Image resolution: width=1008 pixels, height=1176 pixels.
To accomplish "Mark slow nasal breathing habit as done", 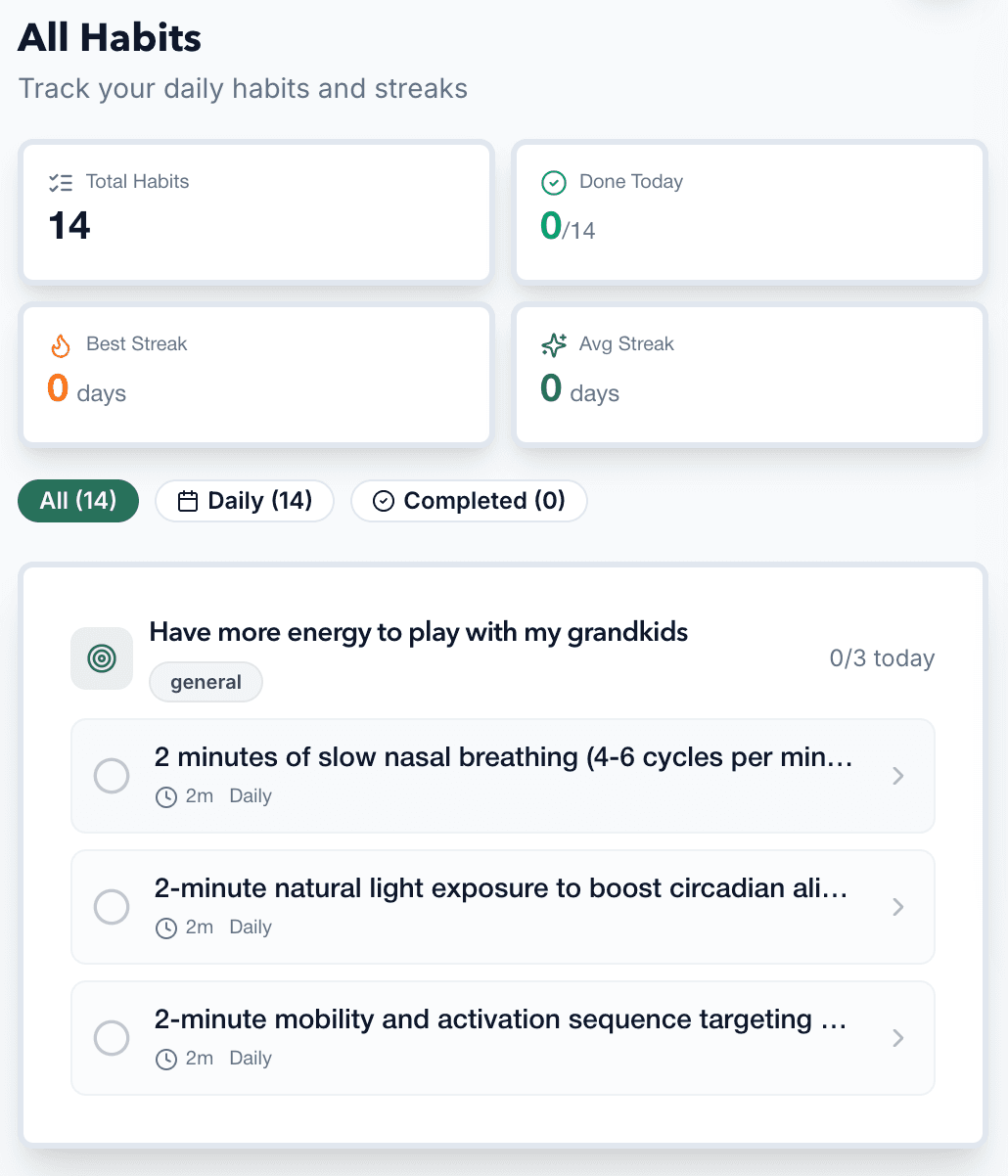I will click(x=112, y=776).
